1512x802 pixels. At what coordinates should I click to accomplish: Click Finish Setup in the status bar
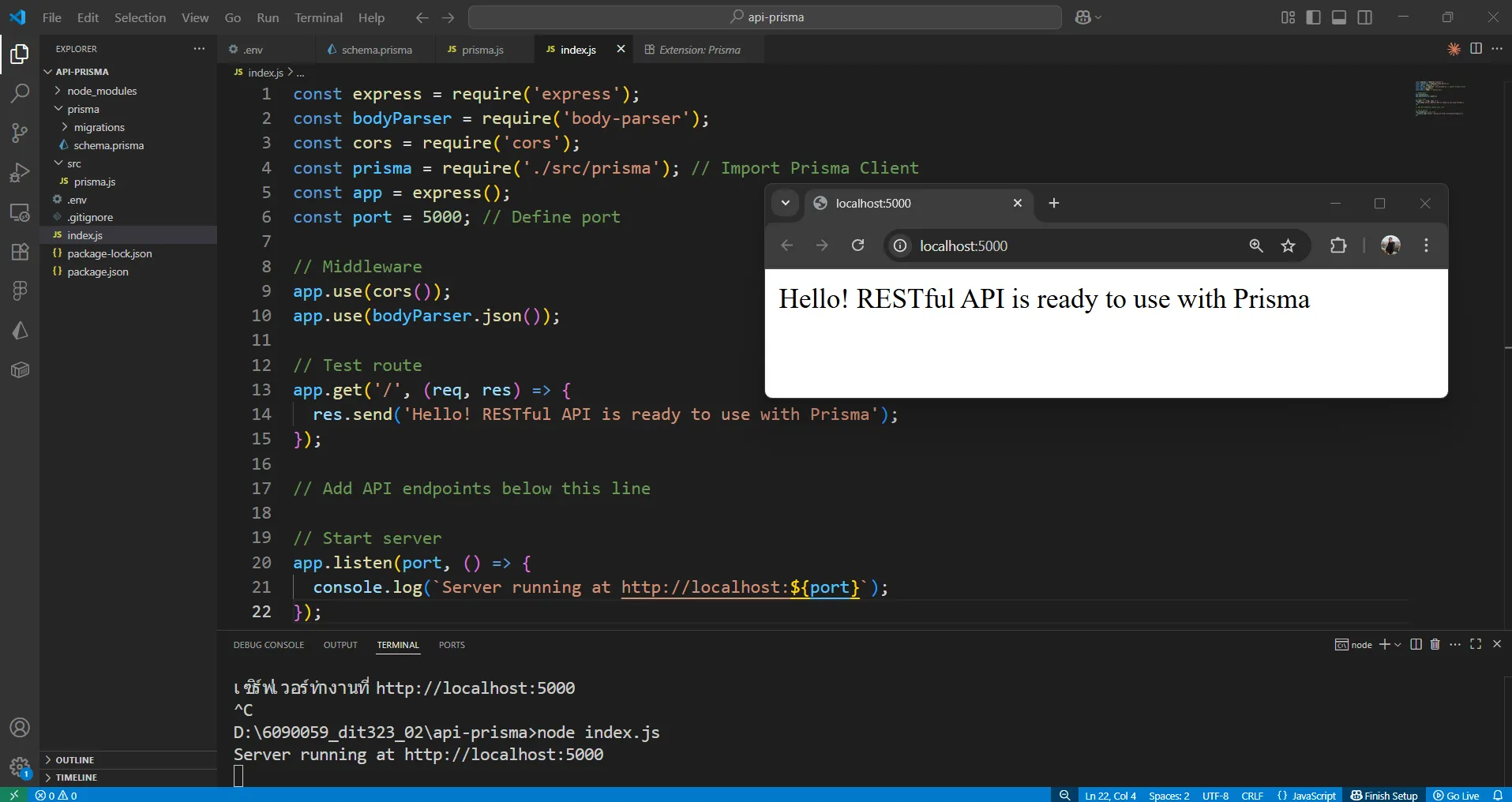coord(1384,795)
